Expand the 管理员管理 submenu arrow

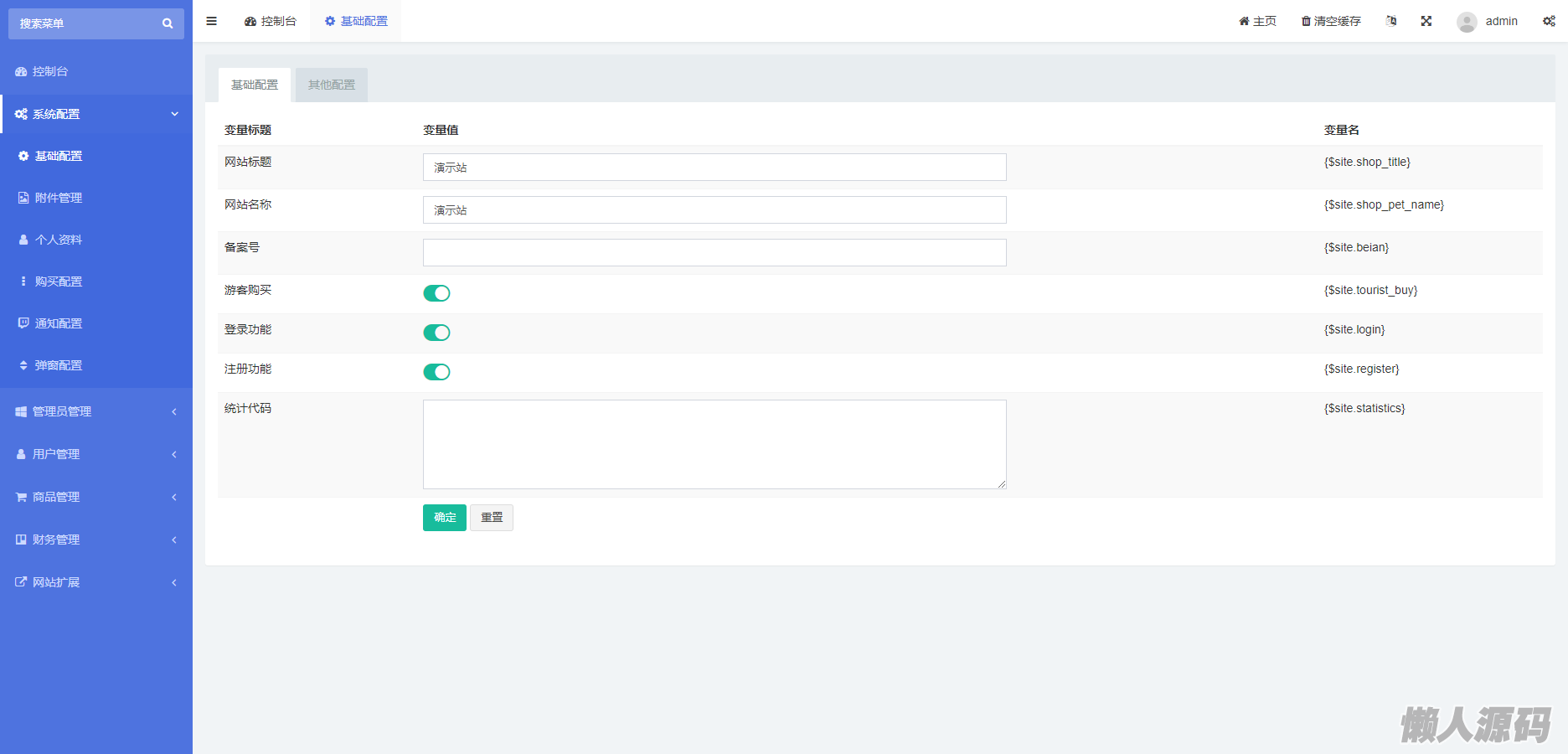(x=174, y=411)
